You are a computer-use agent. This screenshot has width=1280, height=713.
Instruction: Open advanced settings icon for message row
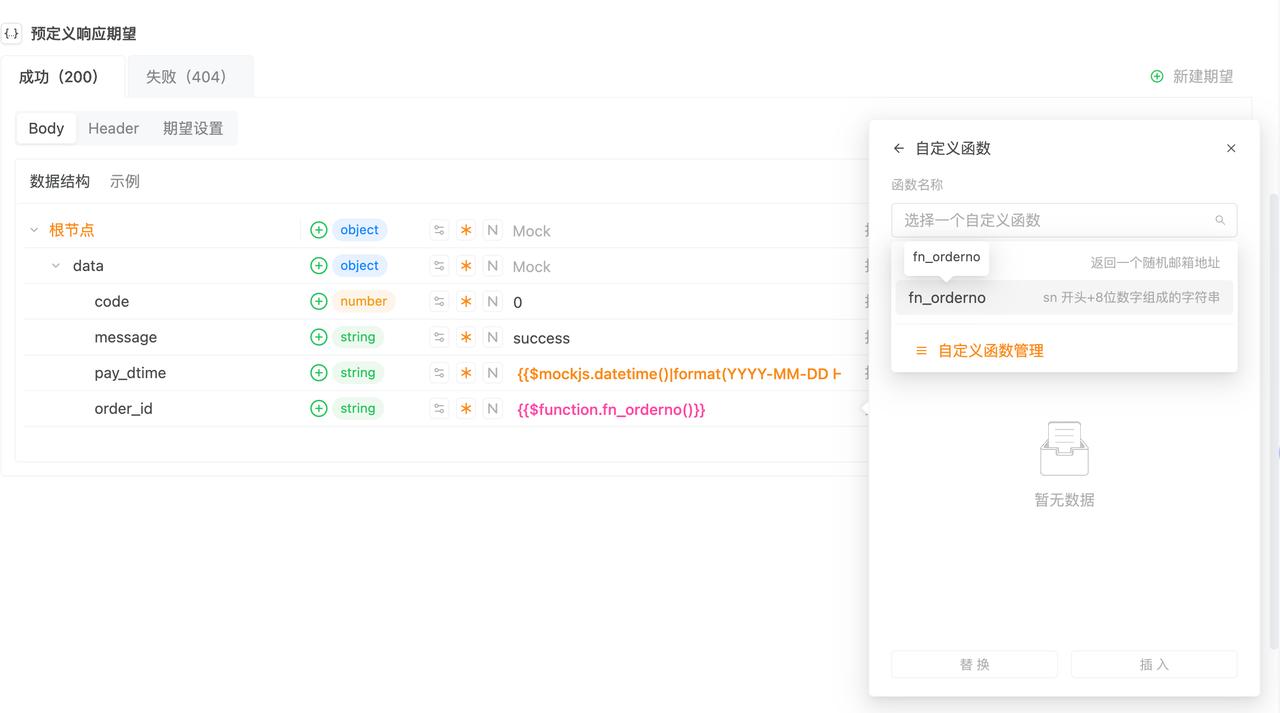click(439, 338)
